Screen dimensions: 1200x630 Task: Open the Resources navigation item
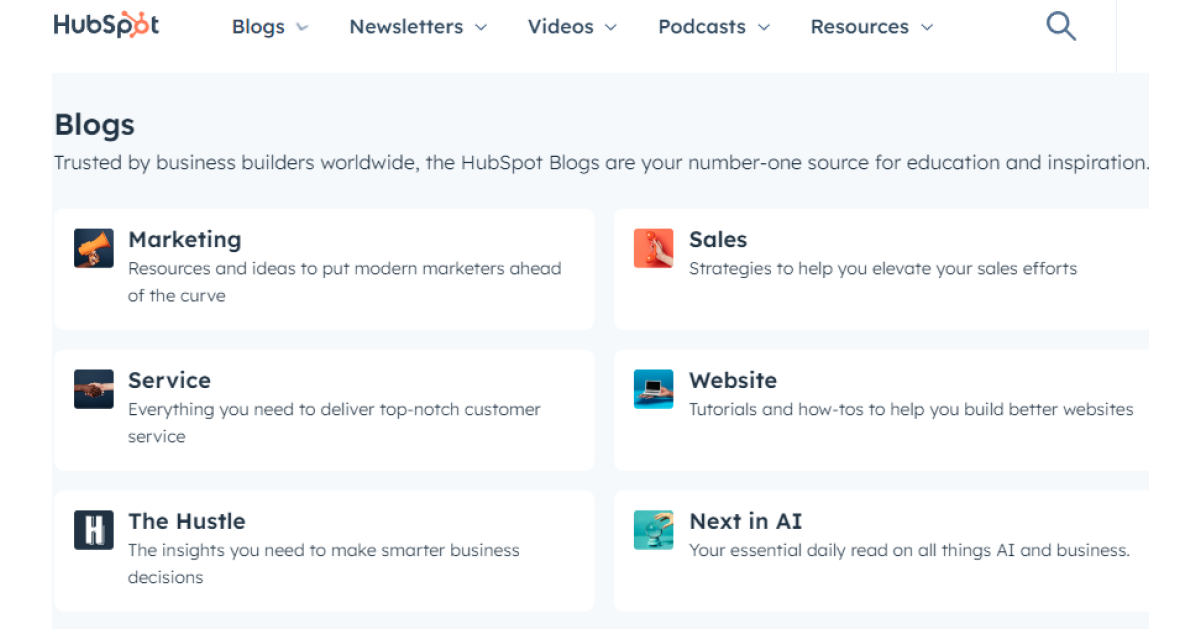point(860,27)
